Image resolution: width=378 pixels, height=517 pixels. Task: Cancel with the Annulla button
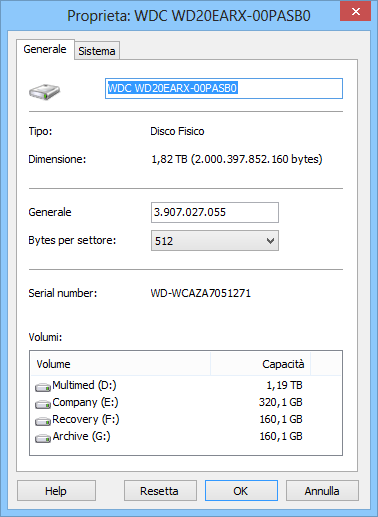322,491
